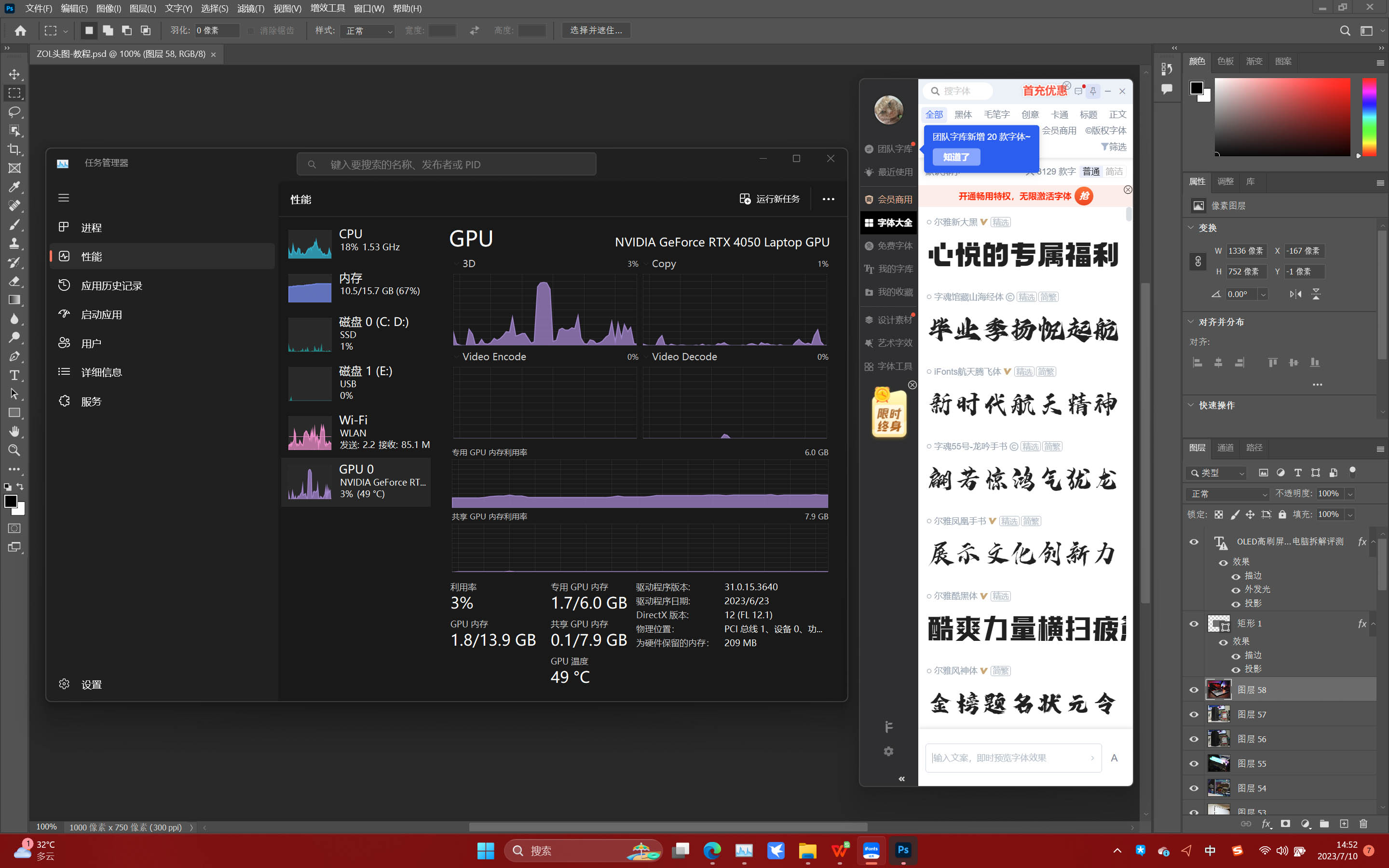Select the Horizontal Type tool

[x=14, y=375]
